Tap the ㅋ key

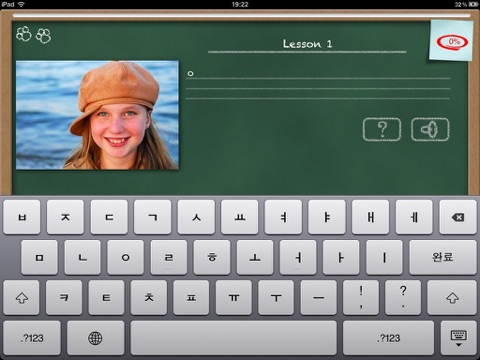pyautogui.click(x=64, y=298)
